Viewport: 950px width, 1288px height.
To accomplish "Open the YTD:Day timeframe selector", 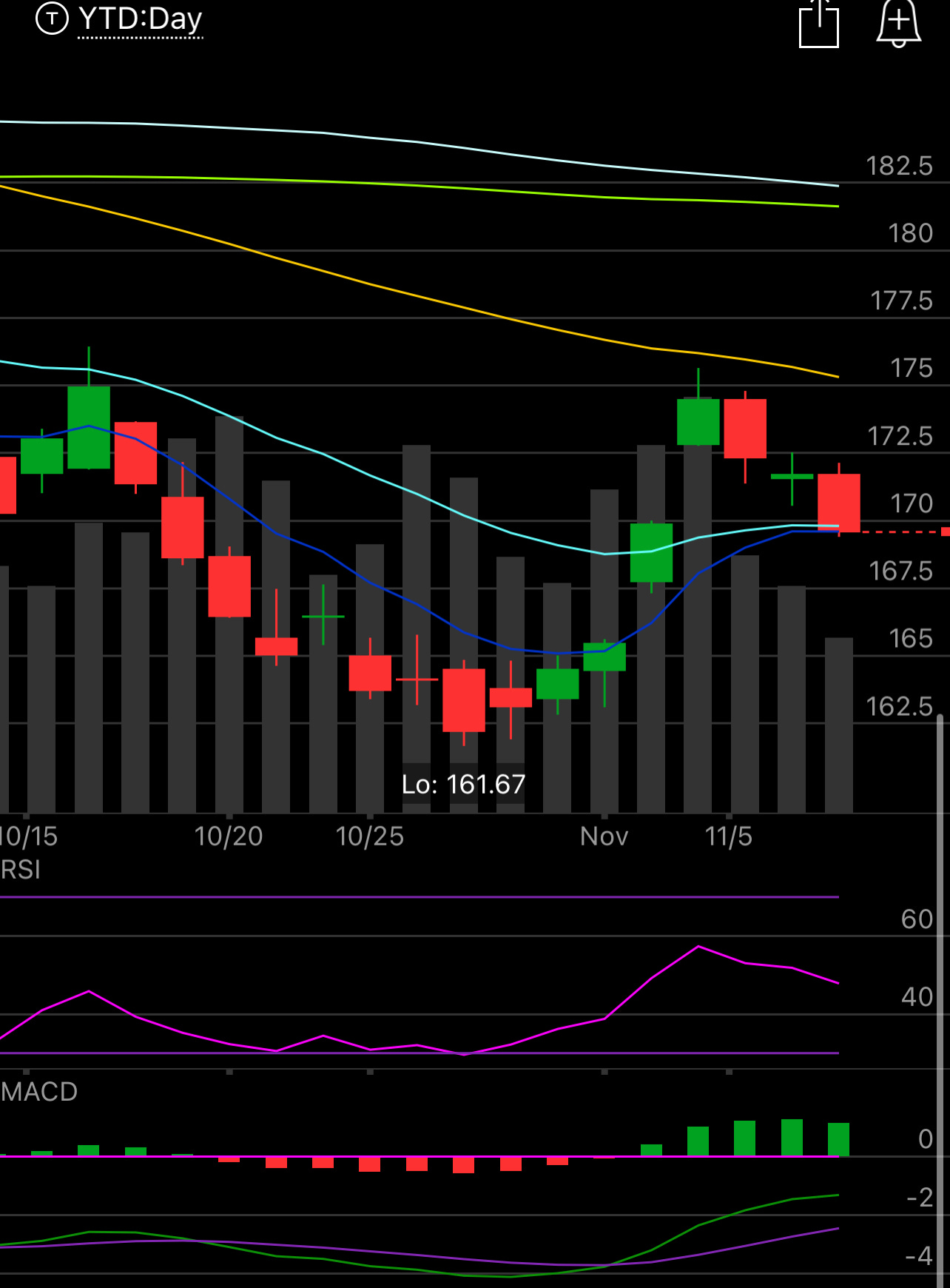I will coord(141,19).
